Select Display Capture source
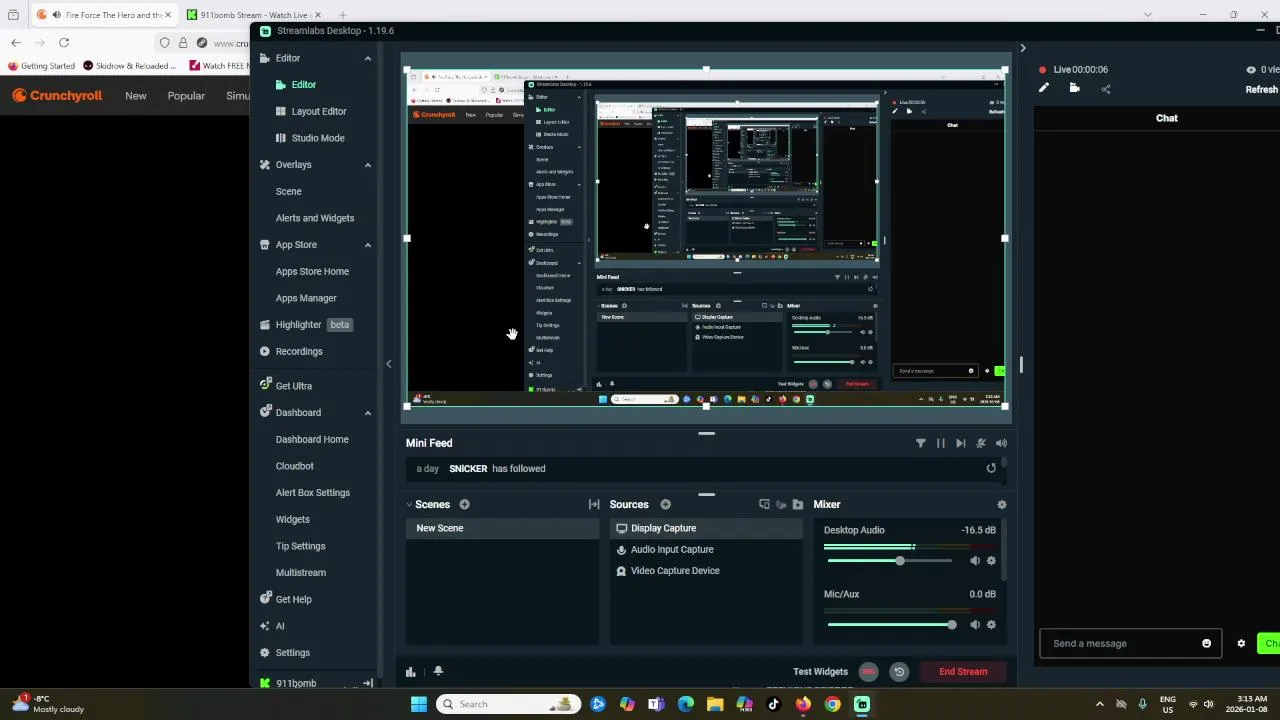1280x720 pixels. coord(705,528)
